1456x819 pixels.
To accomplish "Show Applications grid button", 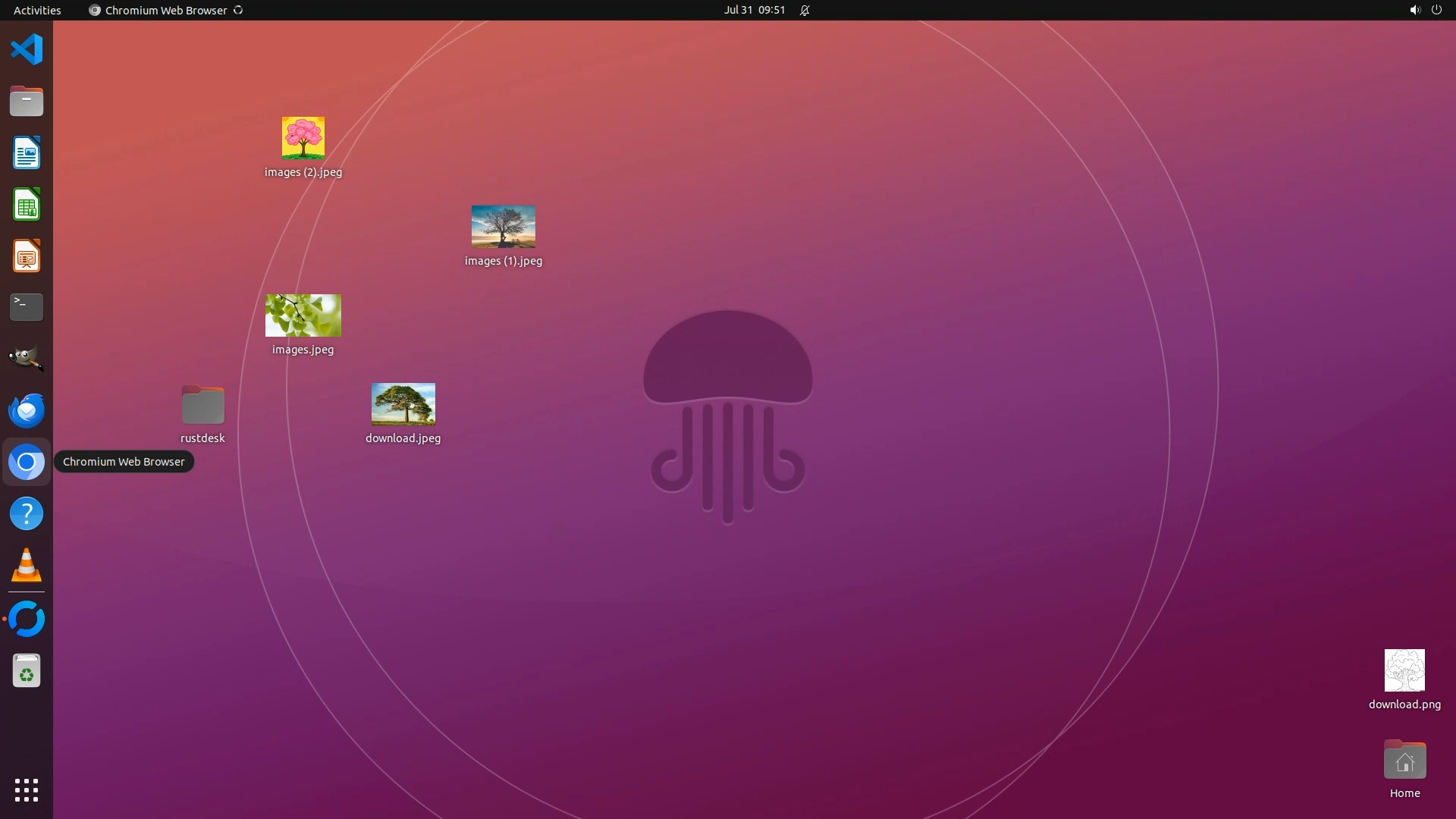I will (x=27, y=790).
